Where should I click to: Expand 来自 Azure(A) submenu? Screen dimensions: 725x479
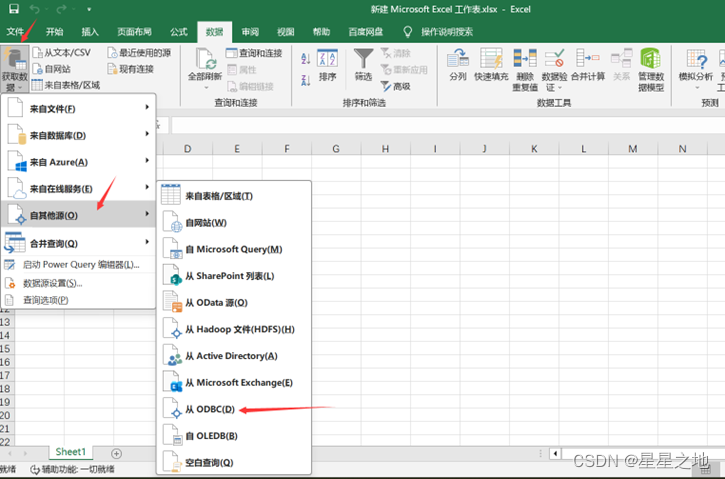(78, 162)
